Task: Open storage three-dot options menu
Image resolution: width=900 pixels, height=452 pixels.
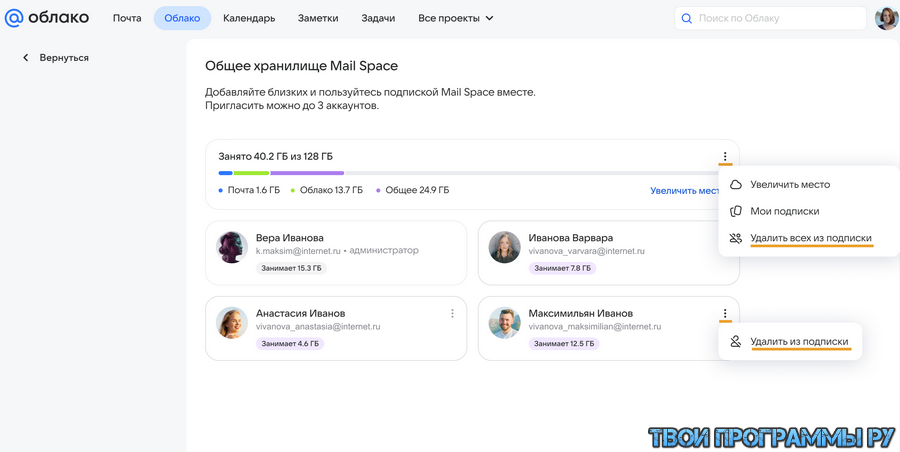Action: click(725, 157)
